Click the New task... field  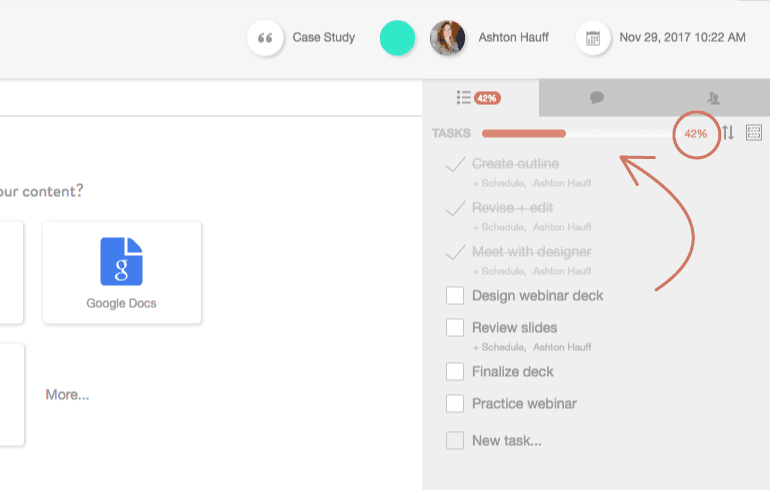click(x=507, y=440)
